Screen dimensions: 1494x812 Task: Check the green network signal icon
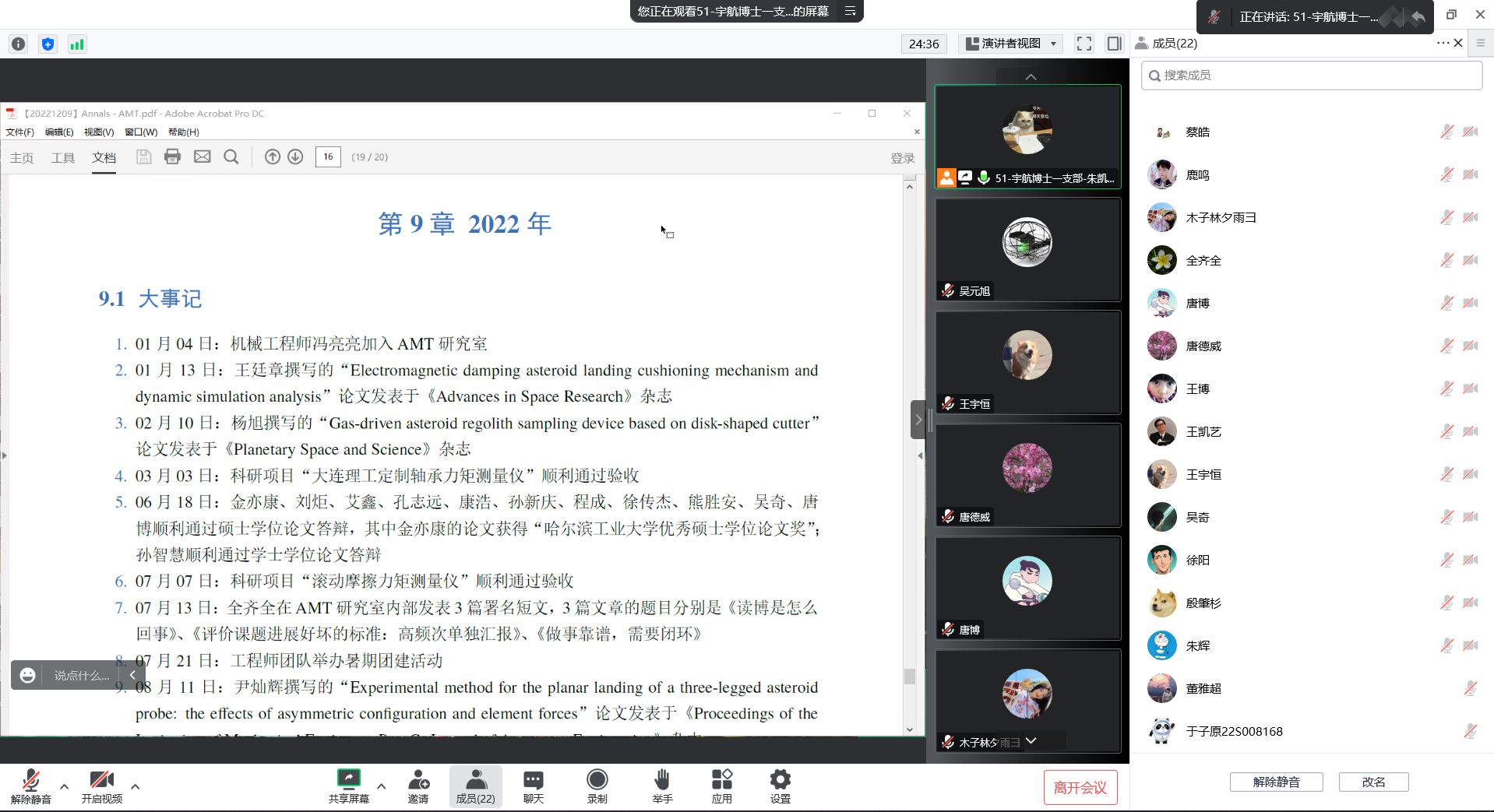(x=77, y=44)
